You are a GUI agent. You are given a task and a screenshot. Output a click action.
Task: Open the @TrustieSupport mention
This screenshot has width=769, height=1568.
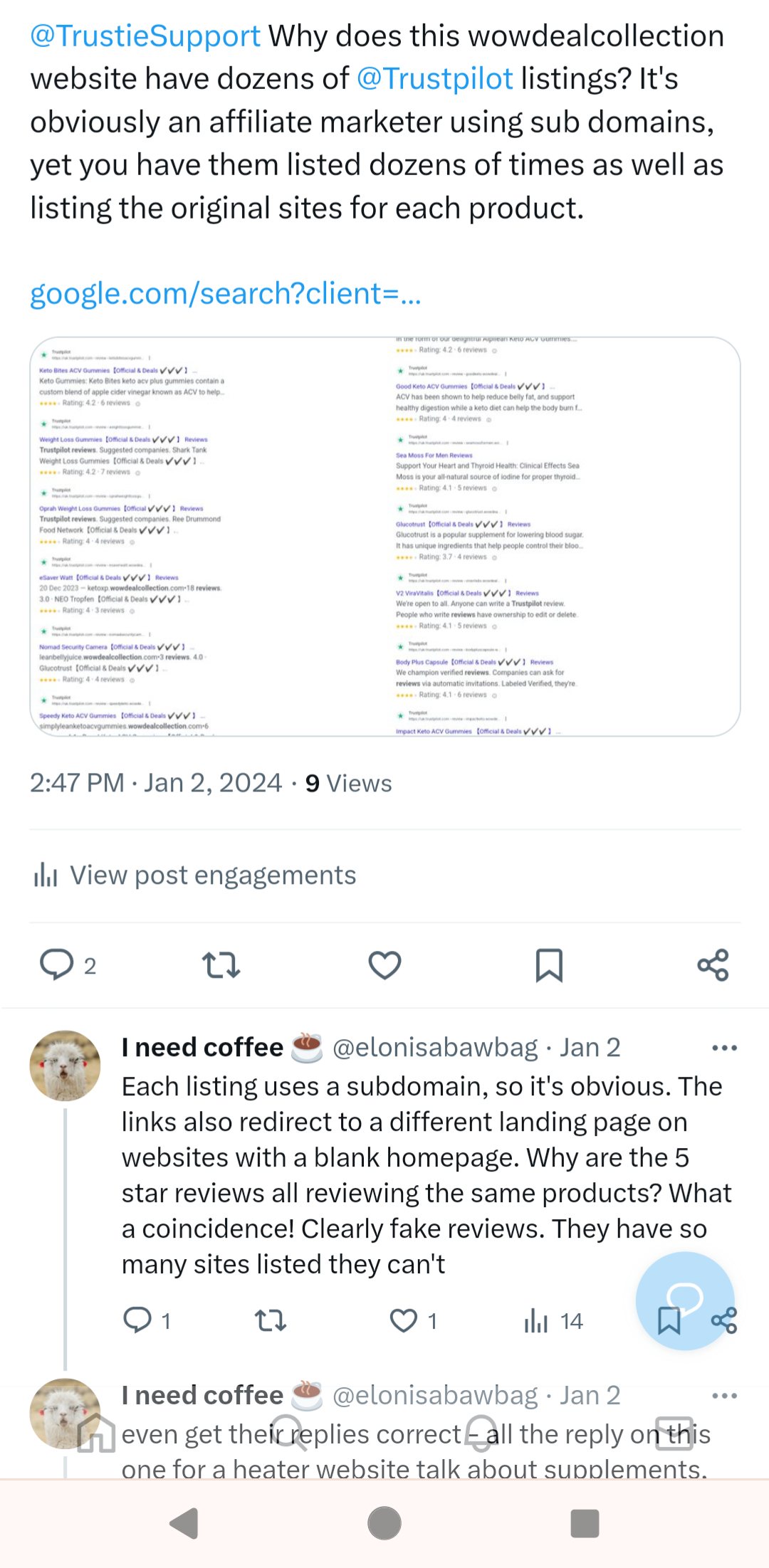(145, 36)
